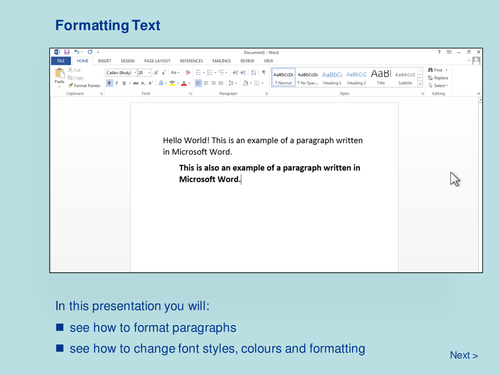The height and width of the screenshot is (375, 500).
Task: Click the user account picture icon
Action: tap(476, 61)
